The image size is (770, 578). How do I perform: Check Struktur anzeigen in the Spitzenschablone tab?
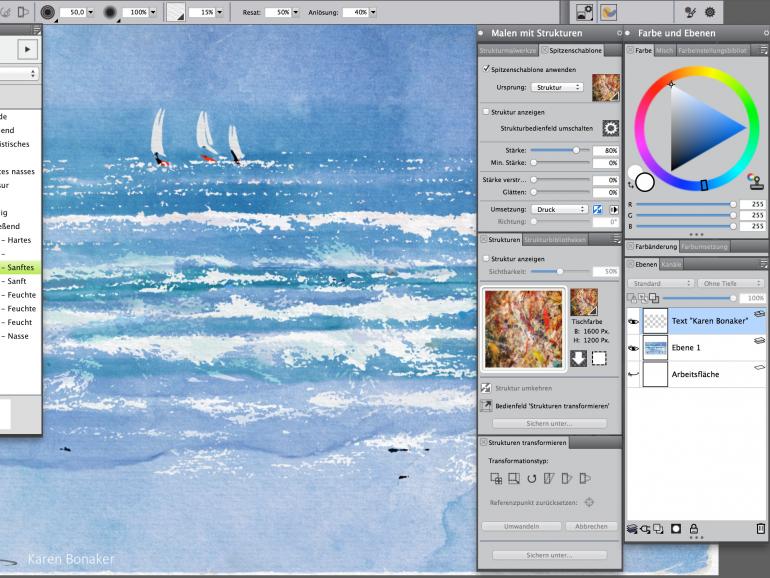[x=486, y=112]
